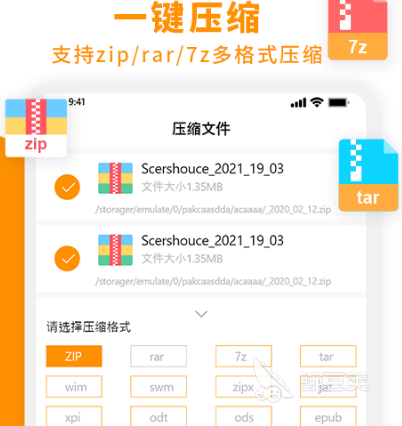Viewport: 402px width, 426px height.
Task: Collapse the format panel with the chevron
Action: (x=201, y=314)
